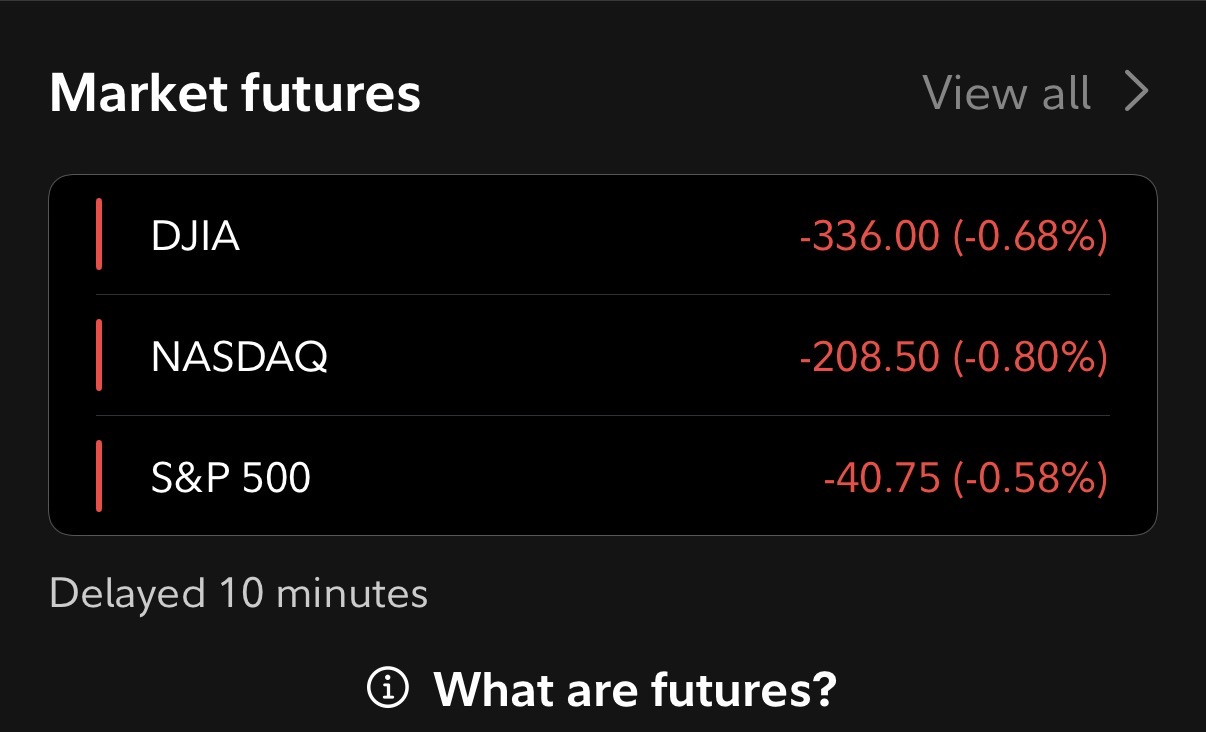Image resolution: width=1206 pixels, height=732 pixels.
Task: Select the NASDAQ futures row label
Action: (x=239, y=356)
